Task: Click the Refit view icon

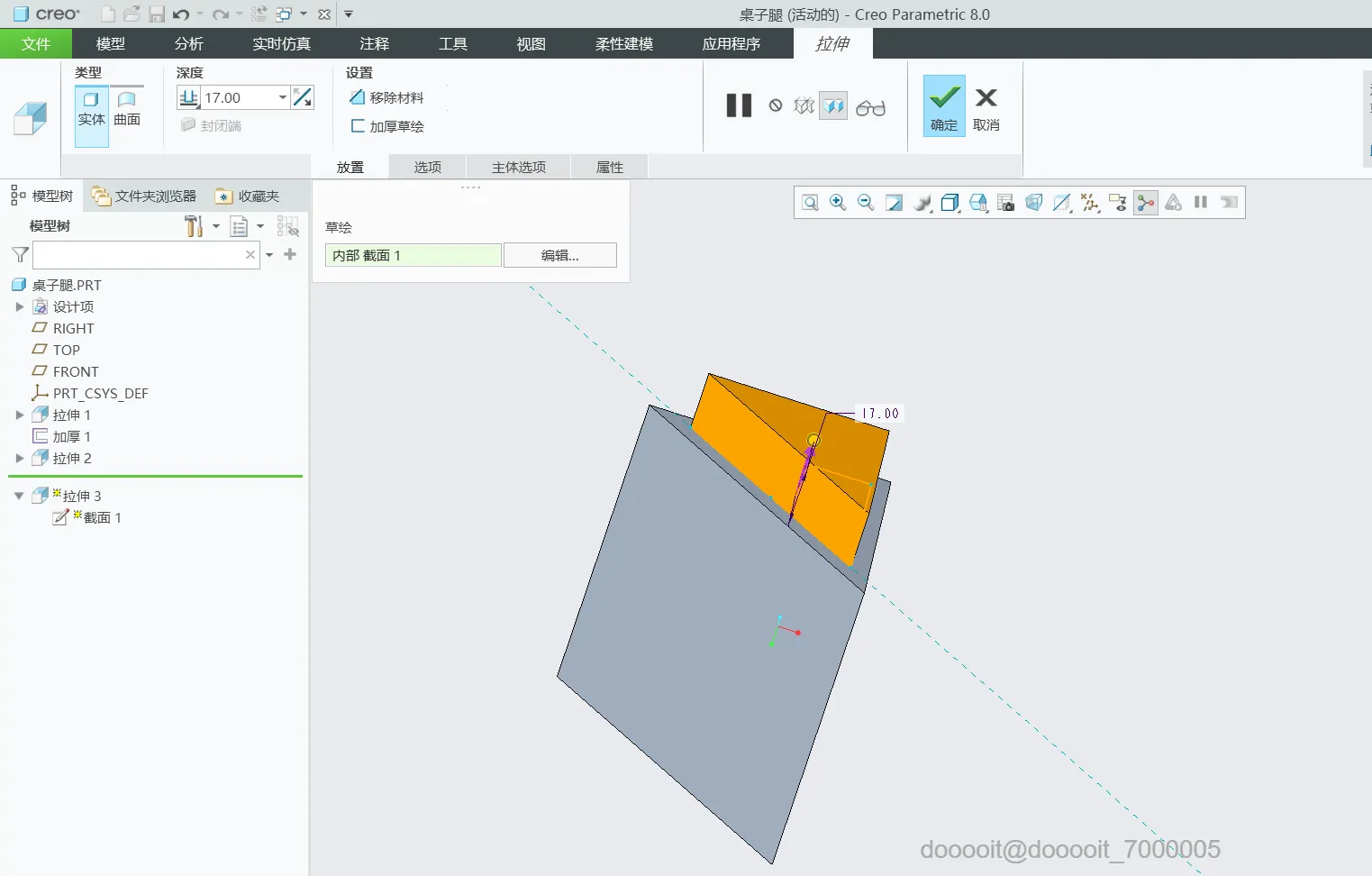Action: pos(810,203)
